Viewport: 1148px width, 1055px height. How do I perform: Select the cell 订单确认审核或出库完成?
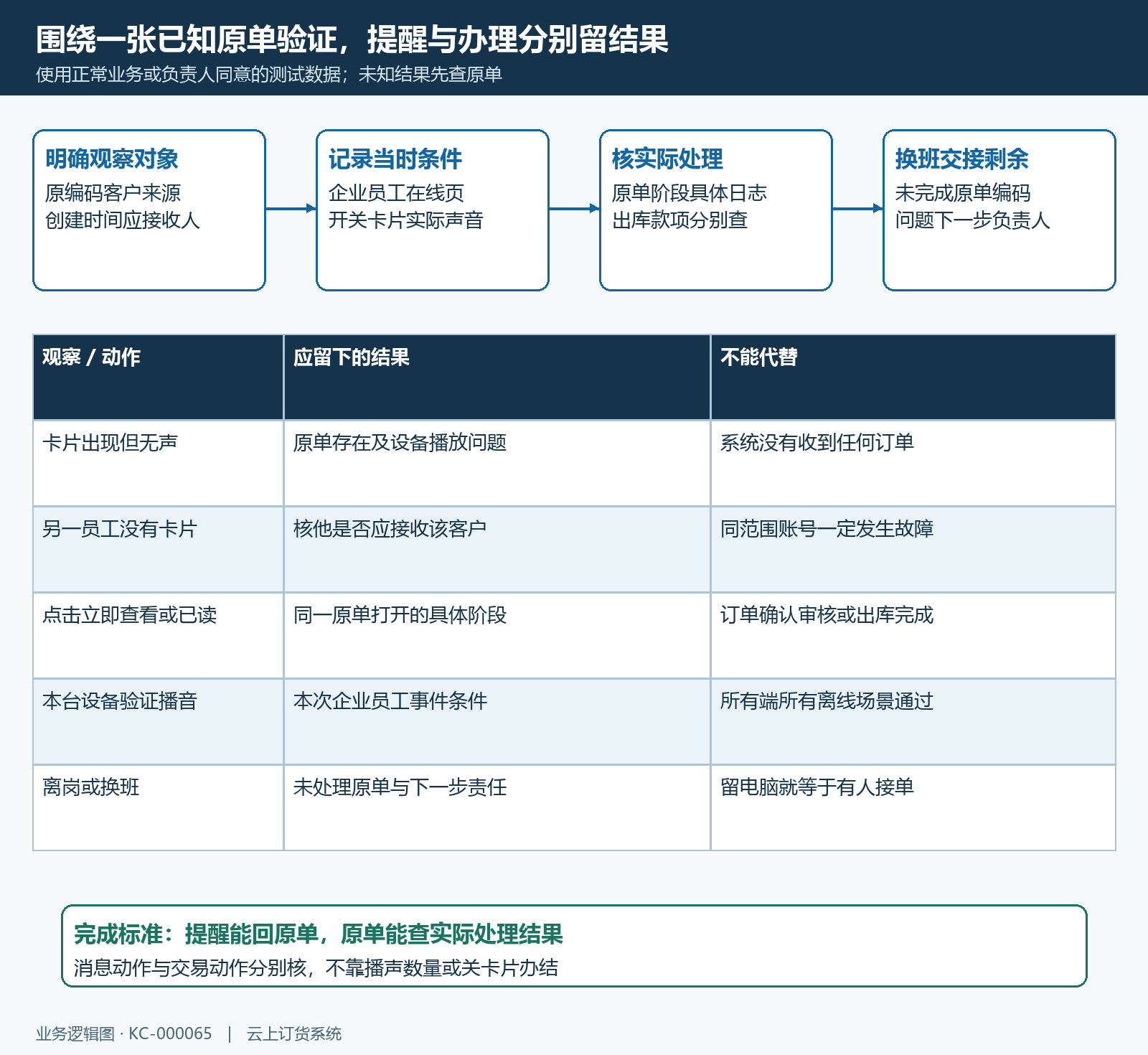913,635
